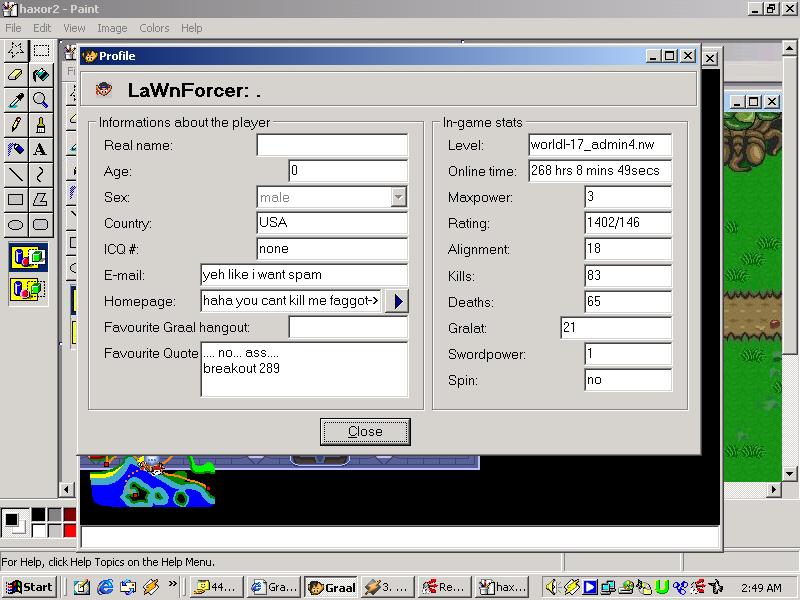Screen dimensions: 800x600
Task: Click the Favourite Graal hangout field
Action: [348, 327]
